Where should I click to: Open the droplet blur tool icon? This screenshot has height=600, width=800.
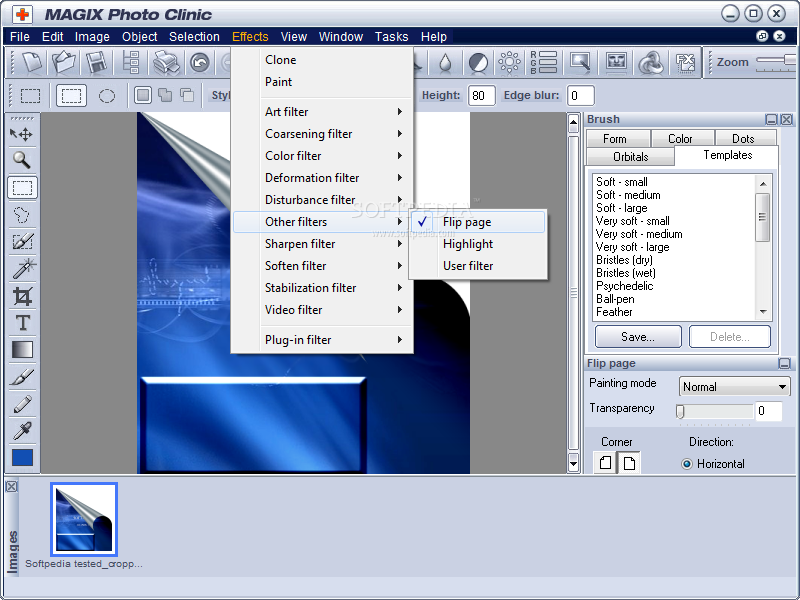click(x=445, y=63)
